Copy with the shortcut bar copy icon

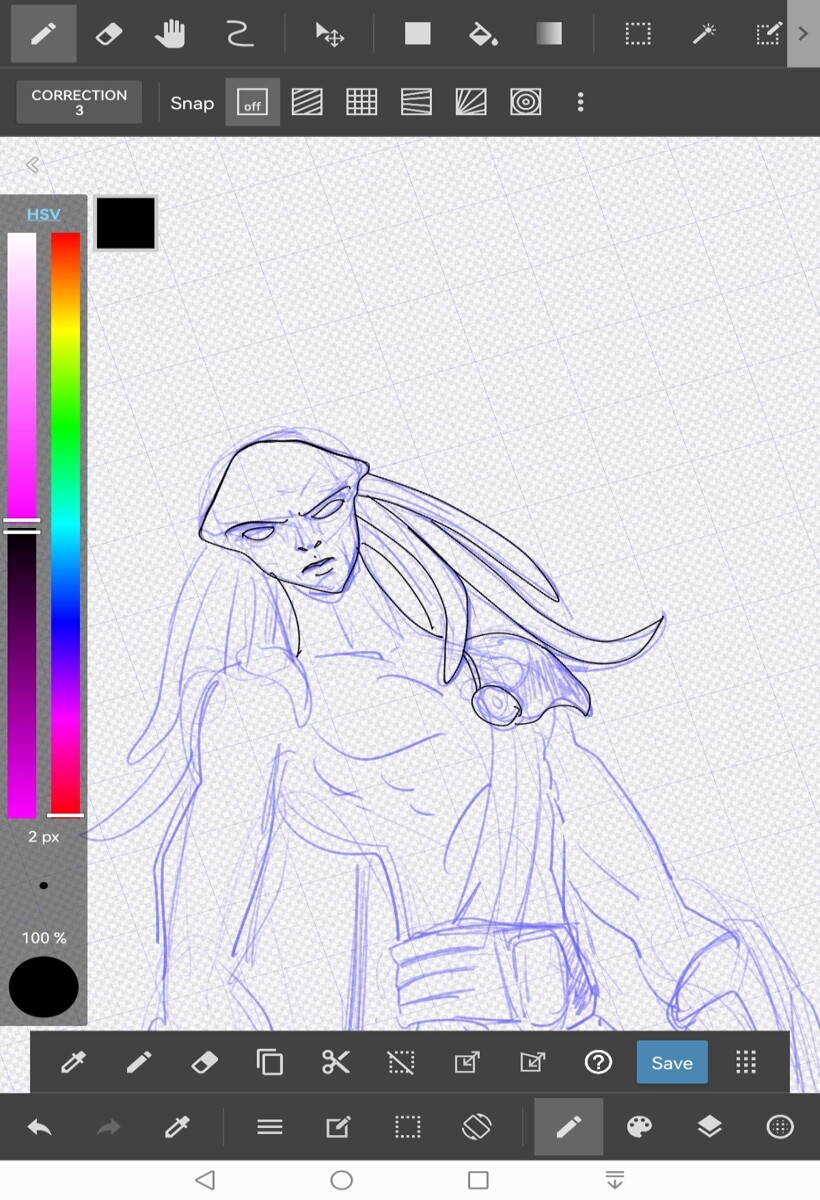pos(270,1063)
